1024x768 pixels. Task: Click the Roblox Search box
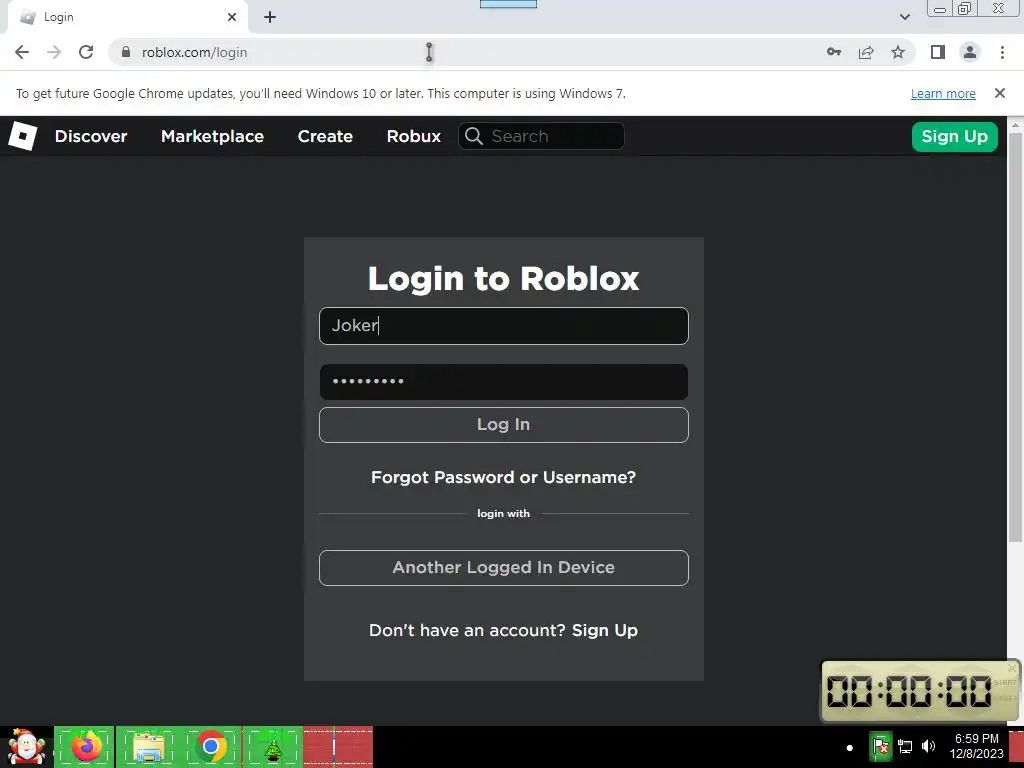(541, 136)
